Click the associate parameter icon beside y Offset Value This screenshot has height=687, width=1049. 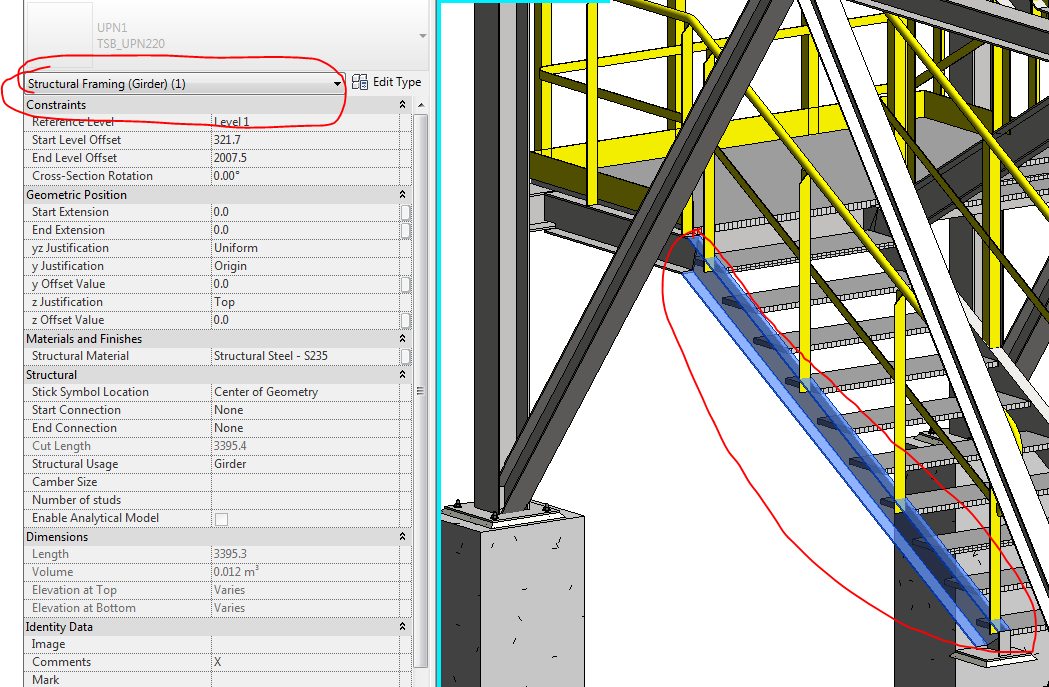click(405, 283)
